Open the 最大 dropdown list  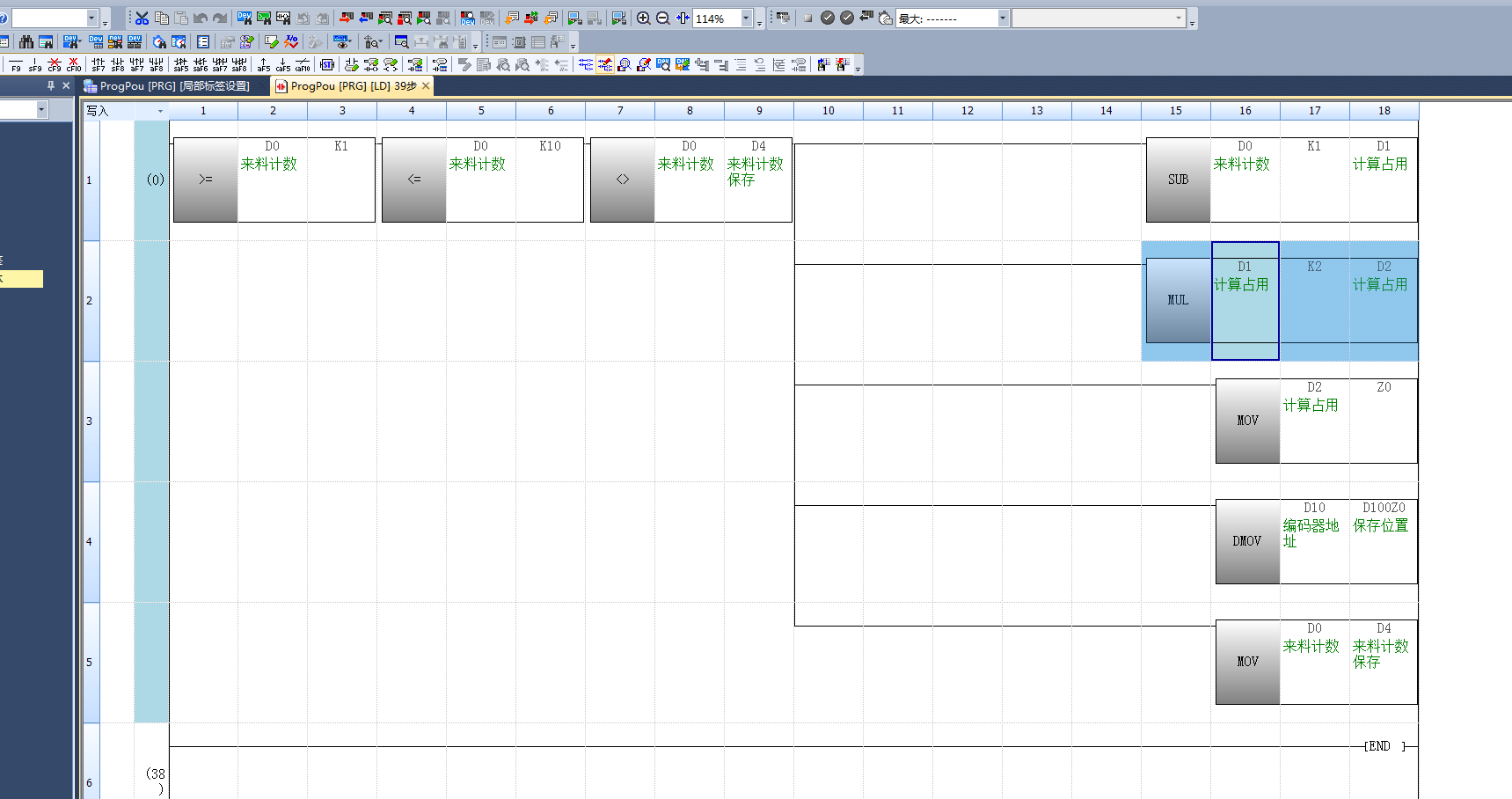coord(1003,18)
